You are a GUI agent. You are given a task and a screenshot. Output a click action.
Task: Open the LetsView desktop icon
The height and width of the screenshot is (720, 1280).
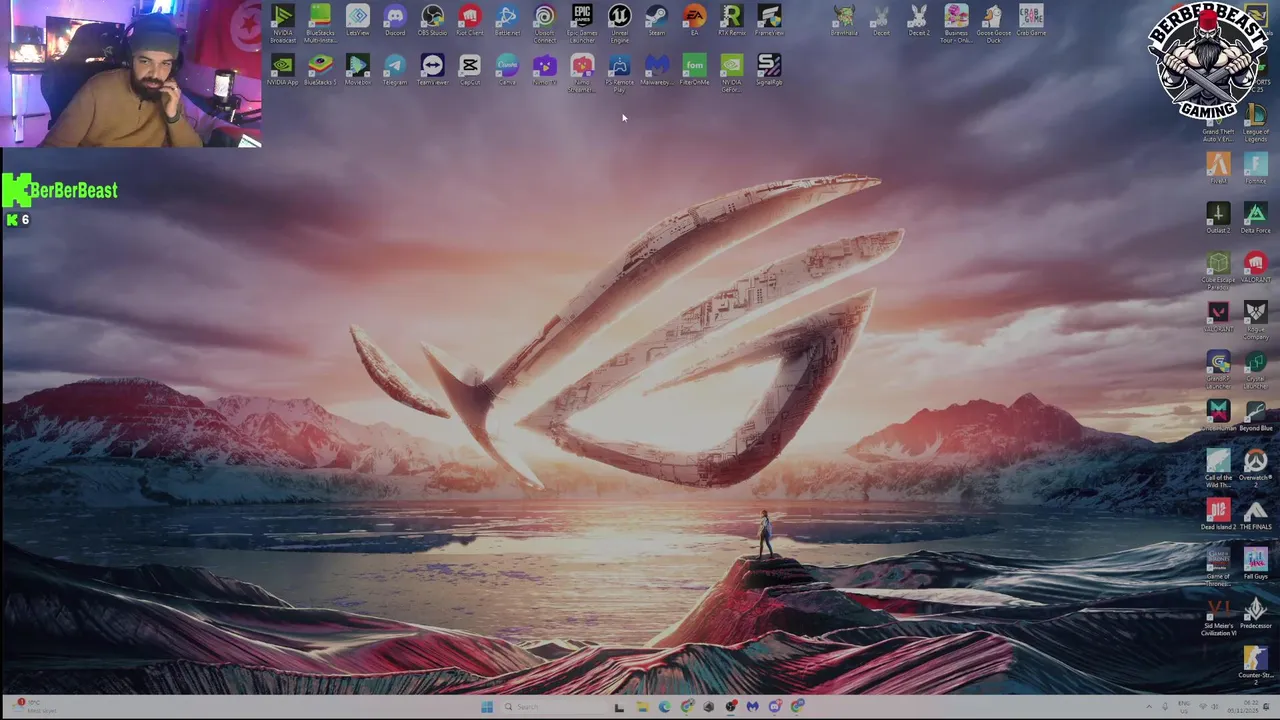(x=358, y=20)
